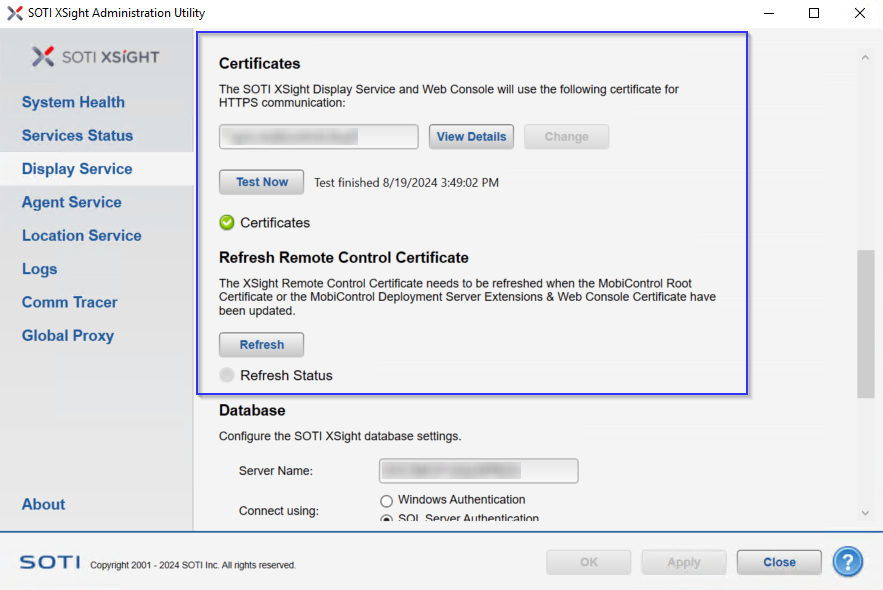
Task: Select the SQL Server Authentication radio button
Action: pyautogui.click(x=386, y=518)
